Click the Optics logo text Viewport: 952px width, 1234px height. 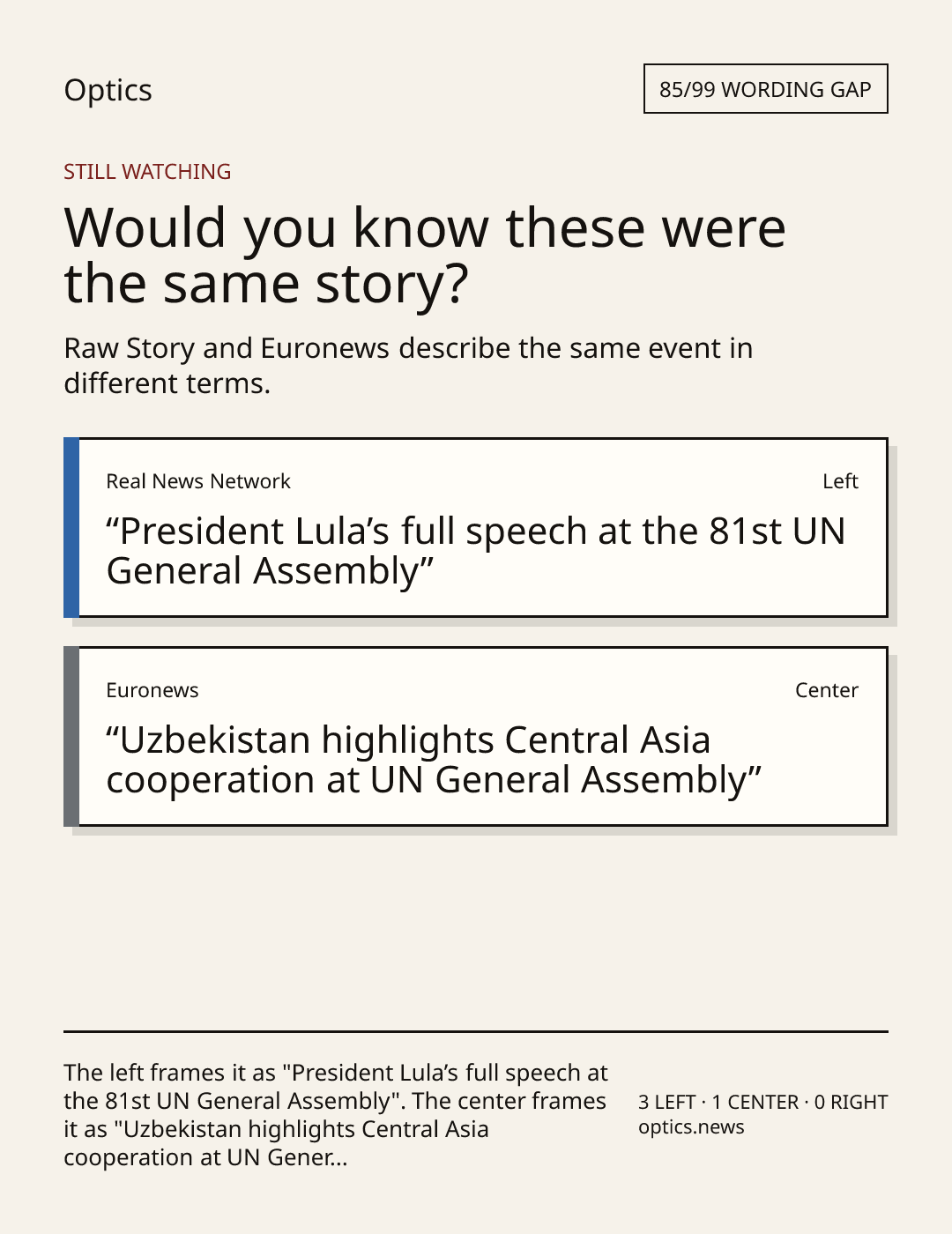108,90
